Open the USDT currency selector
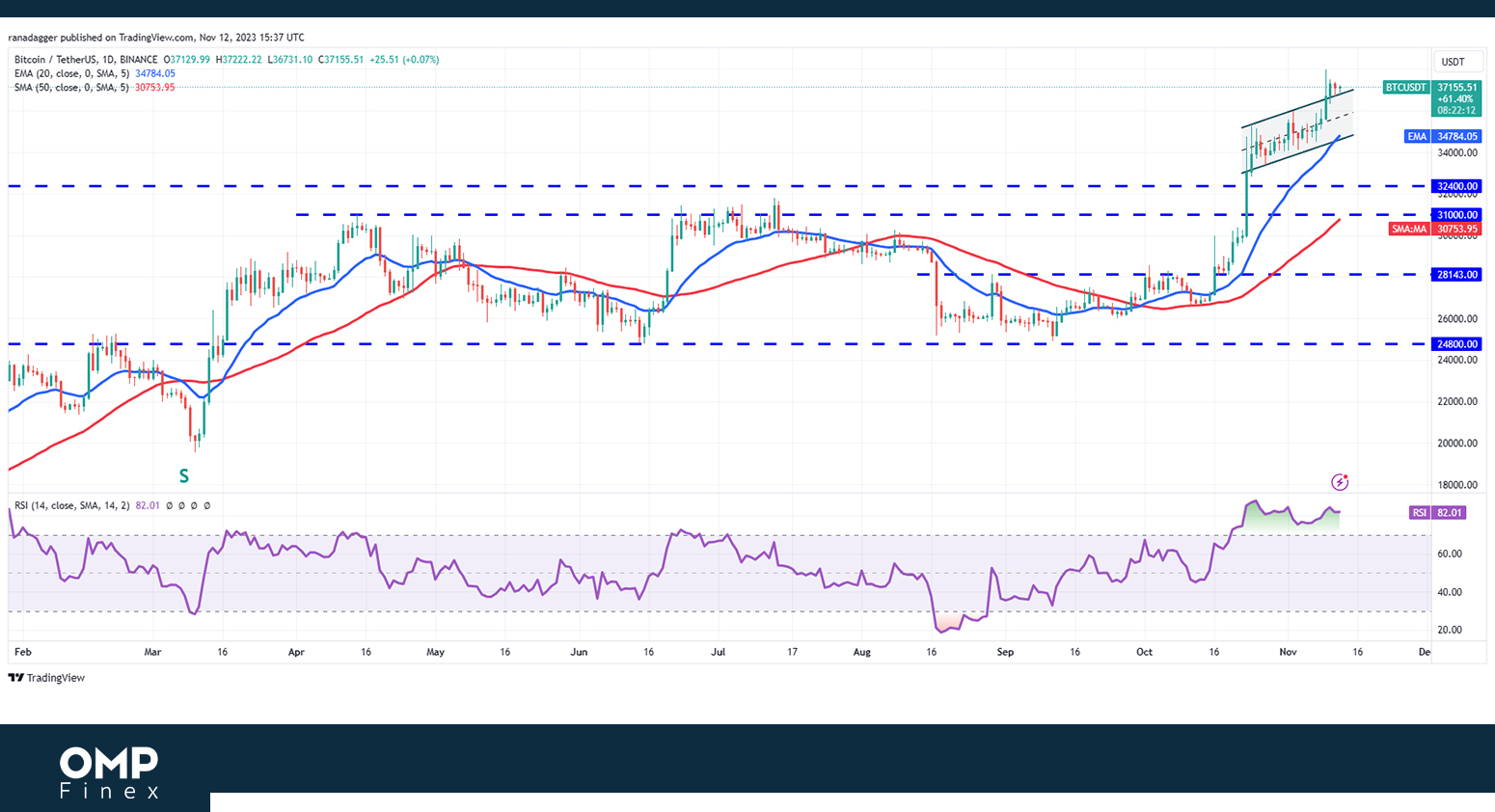The height and width of the screenshot is (812, 1495). [1453, 62]
